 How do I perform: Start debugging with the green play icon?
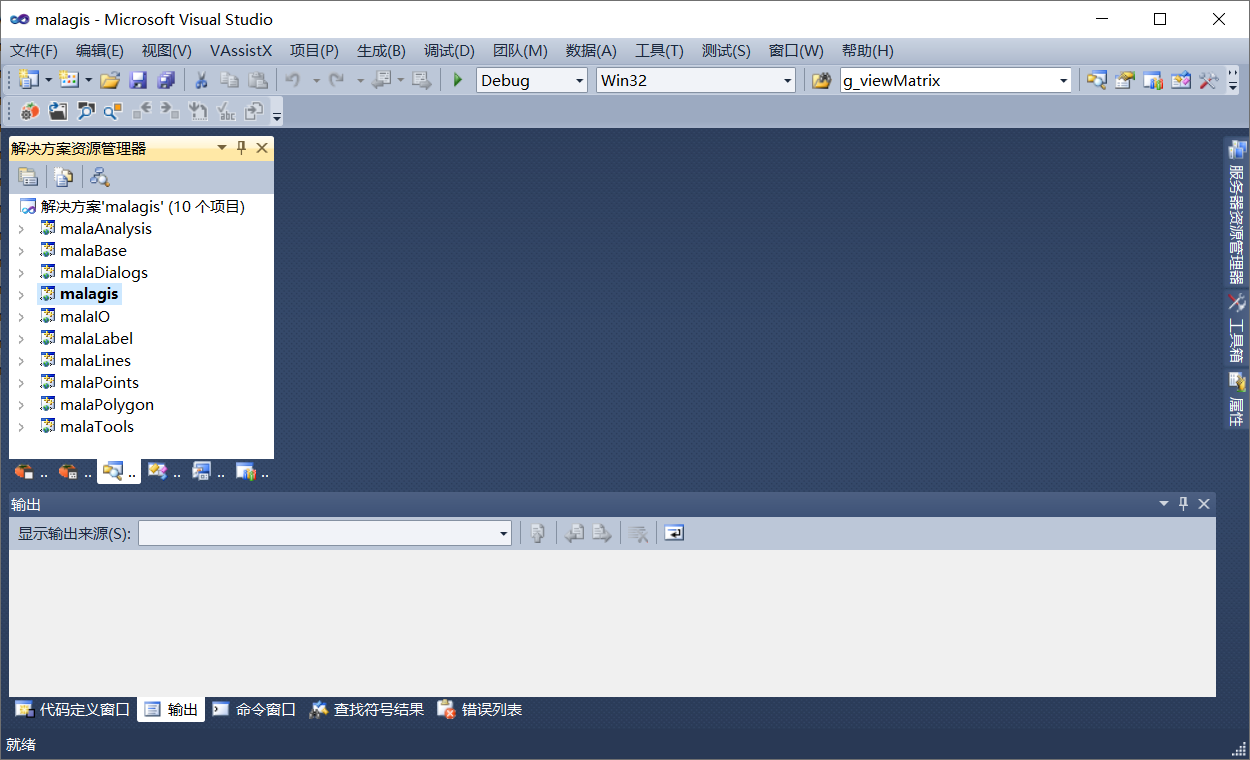point(458,80)
